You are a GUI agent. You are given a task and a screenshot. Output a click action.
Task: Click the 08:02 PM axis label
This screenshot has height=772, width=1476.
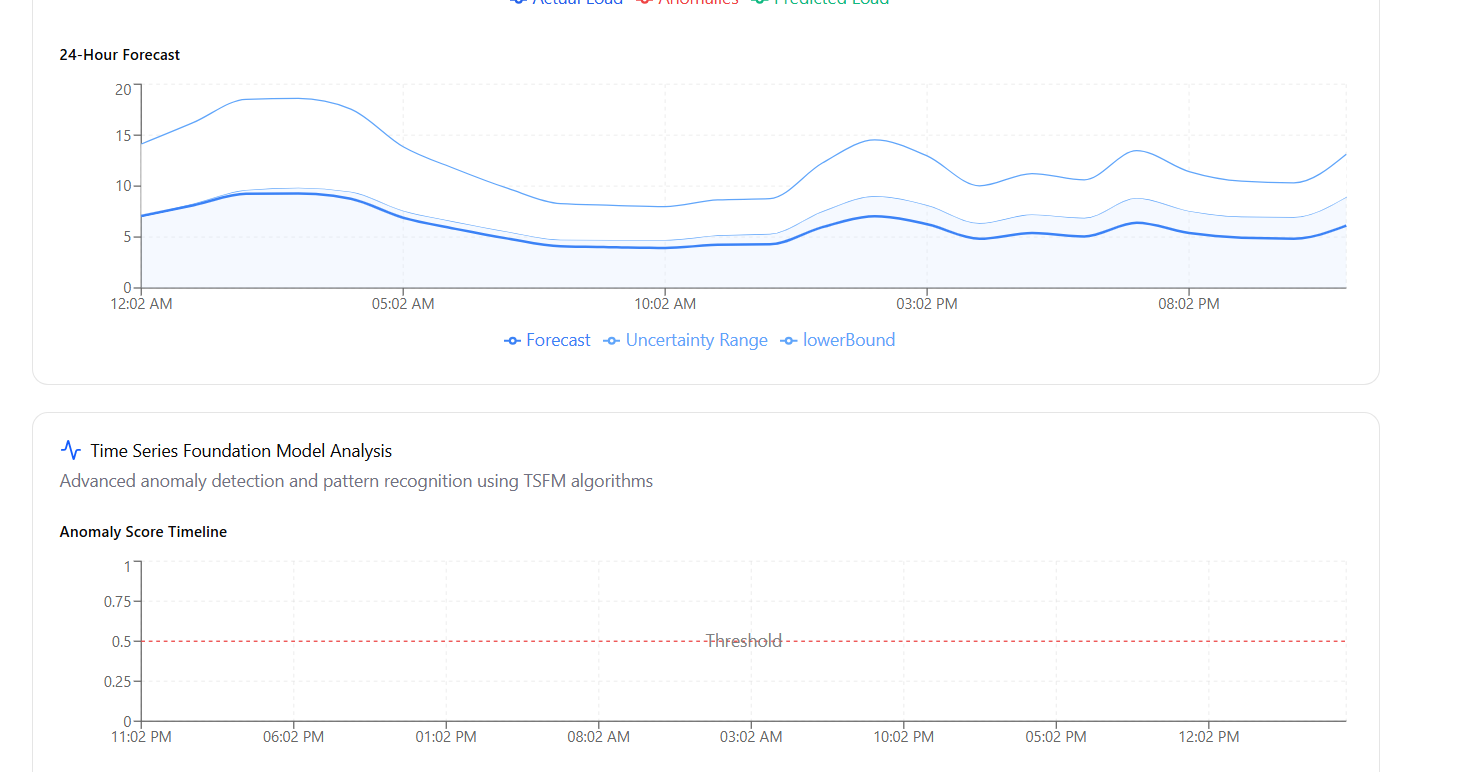(x=1189, y=303)
